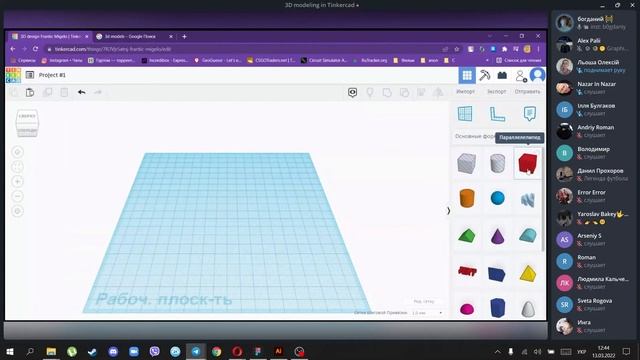Open the Ruler tool

click(x=497, y=114)
